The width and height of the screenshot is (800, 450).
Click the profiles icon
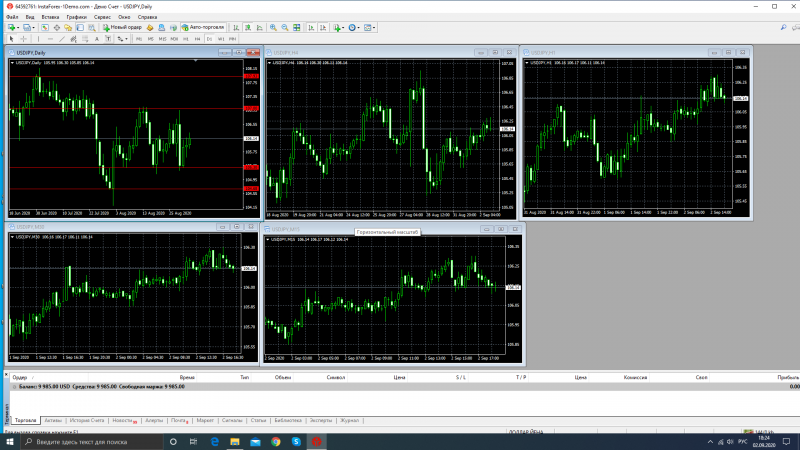(x=26, y=28)
